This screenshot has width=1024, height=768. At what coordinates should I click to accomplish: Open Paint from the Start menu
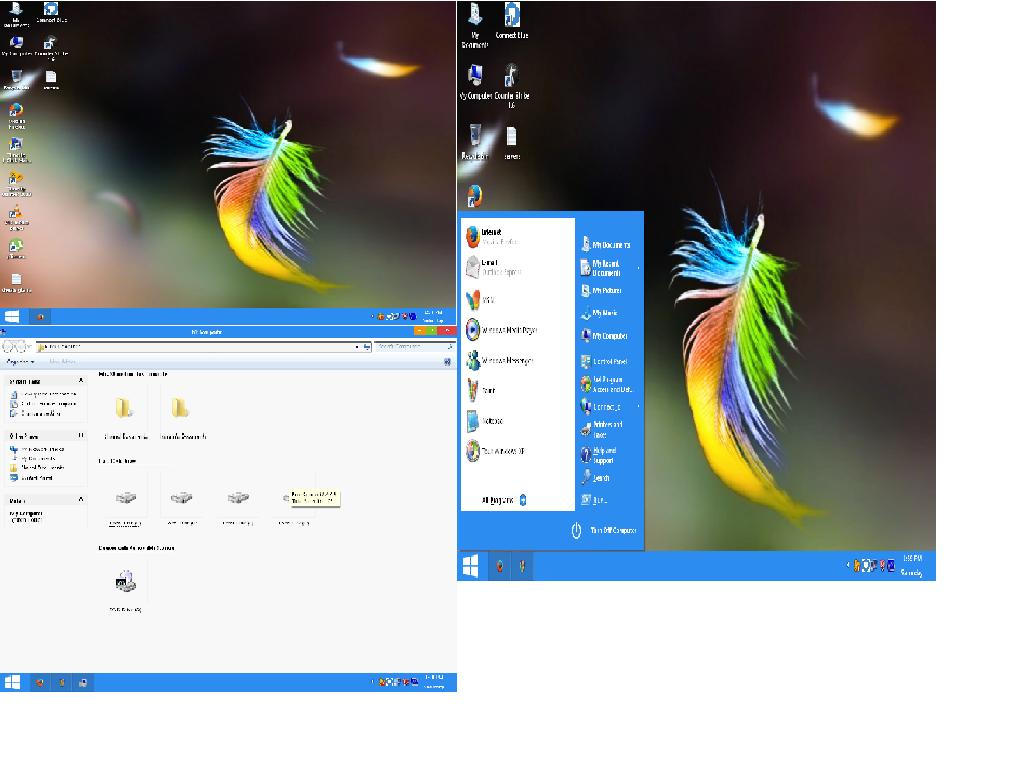click(490, 390)
